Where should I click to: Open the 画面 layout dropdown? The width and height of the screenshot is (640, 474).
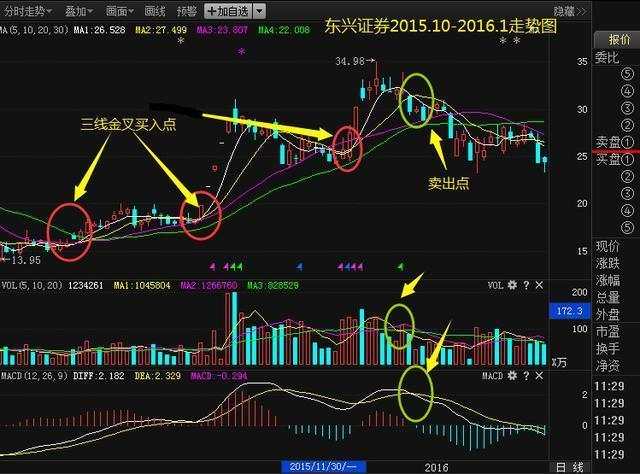point(120,11)
